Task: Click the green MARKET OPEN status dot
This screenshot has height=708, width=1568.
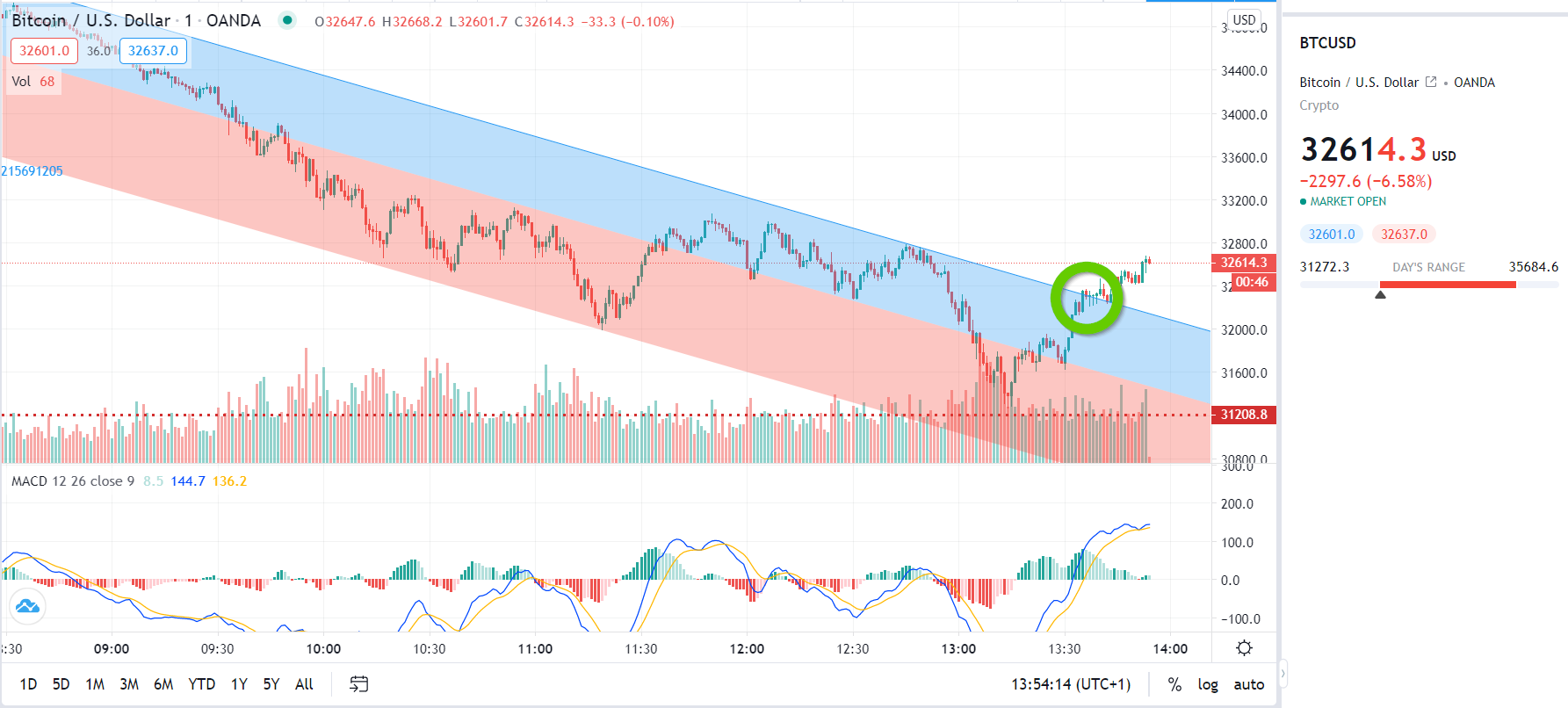Action: pyautogui.click(x=1304, y=201)
